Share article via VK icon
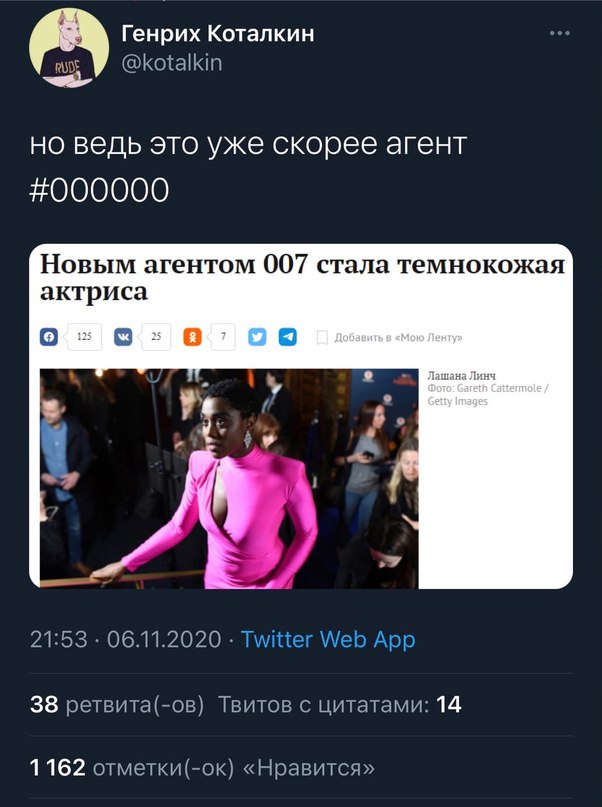The height and width of the screenshot is (807, 602). point(123,337)
